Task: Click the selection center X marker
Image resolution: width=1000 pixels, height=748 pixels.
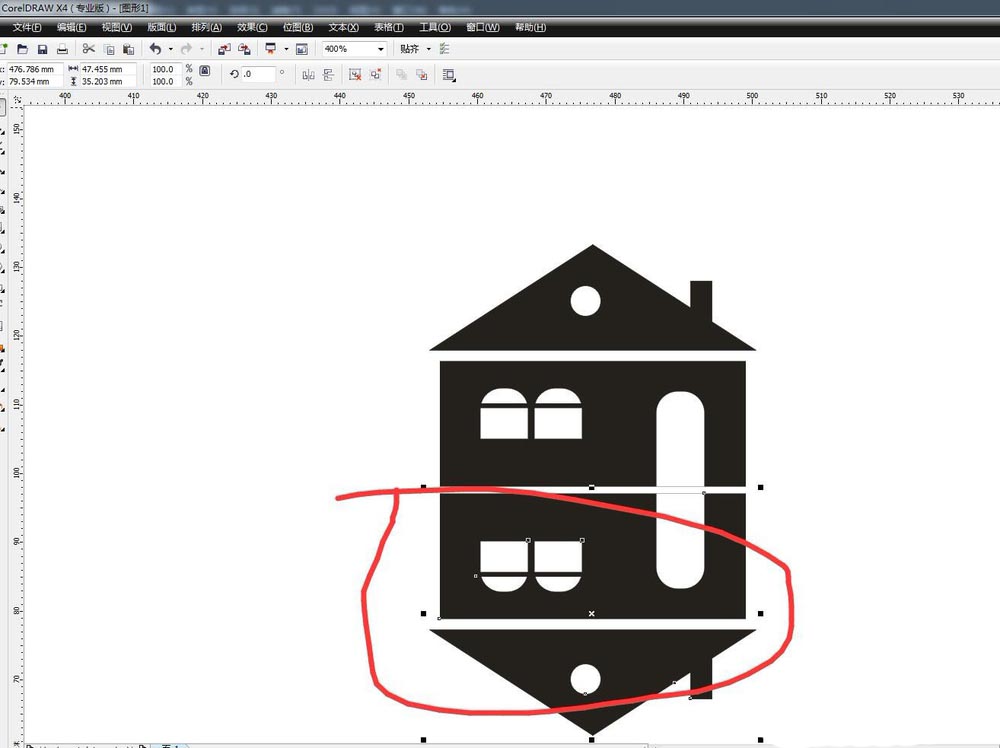Action: click(592, 613)
